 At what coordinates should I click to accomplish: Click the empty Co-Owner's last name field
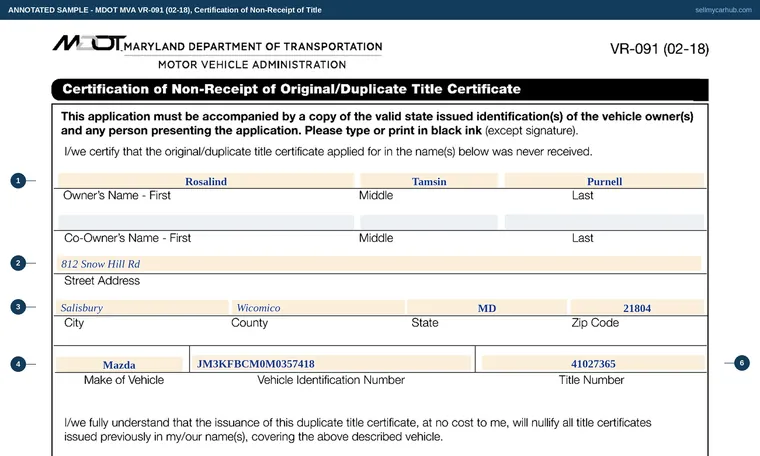[604, 222]
